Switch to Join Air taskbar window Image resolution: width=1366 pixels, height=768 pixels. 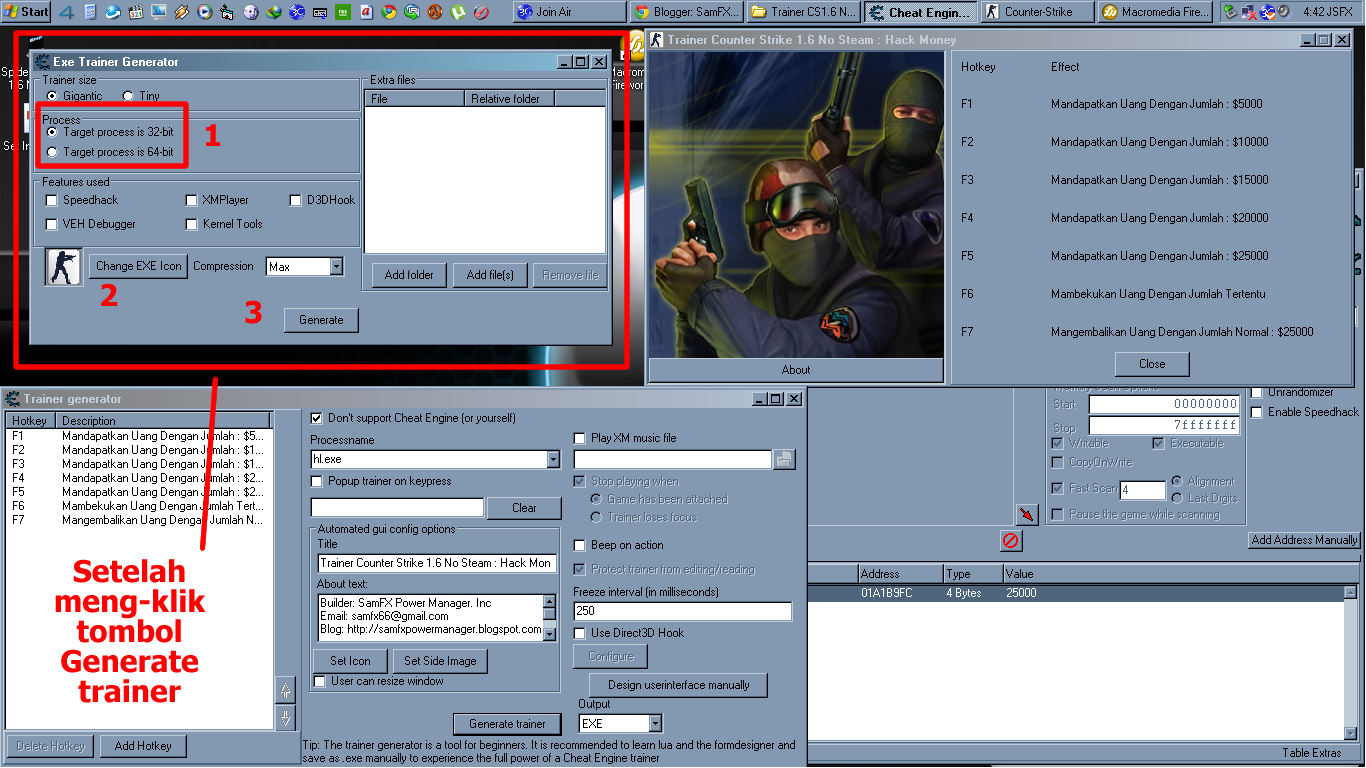tap(570, 12)
